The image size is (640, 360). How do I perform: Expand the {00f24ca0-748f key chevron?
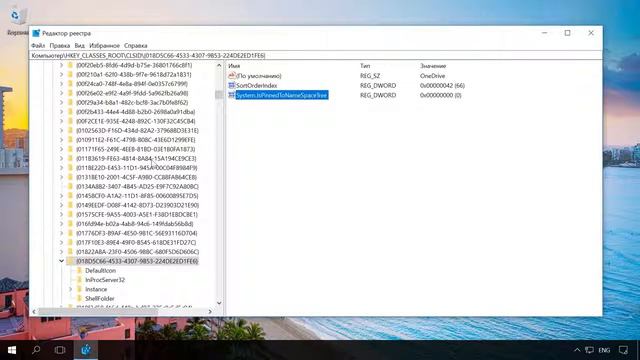[x=61, y=84]
